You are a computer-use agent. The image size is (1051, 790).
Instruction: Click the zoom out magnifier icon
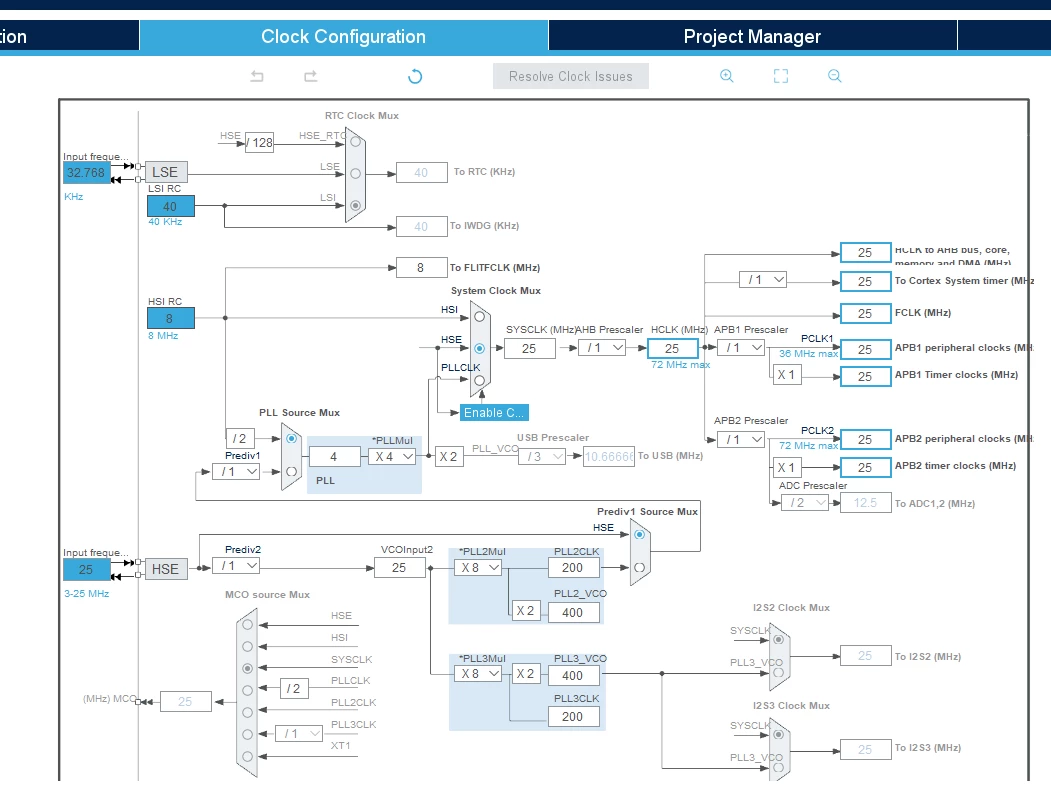[x=834, y=76]
